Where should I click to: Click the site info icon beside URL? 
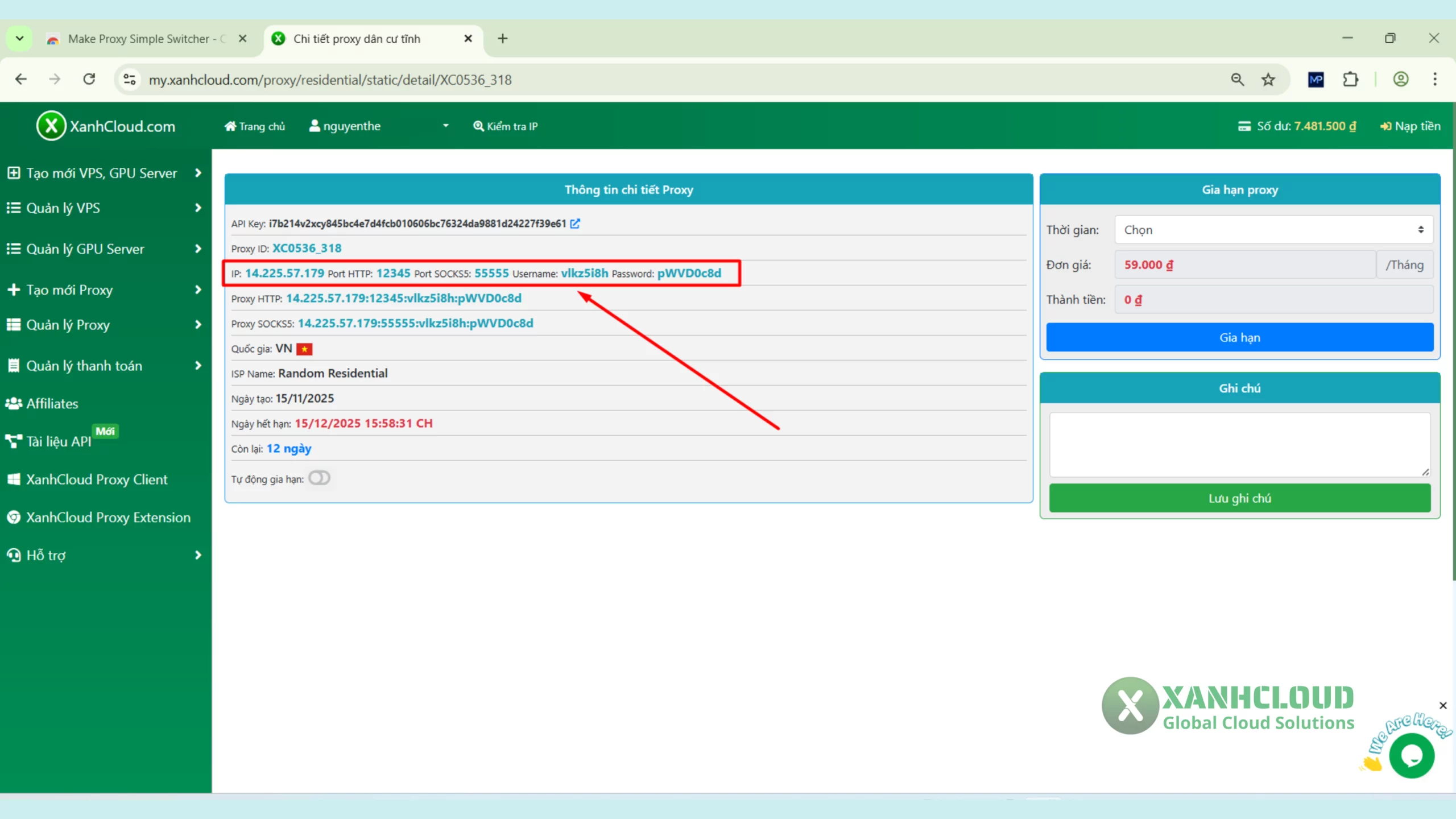130,80
